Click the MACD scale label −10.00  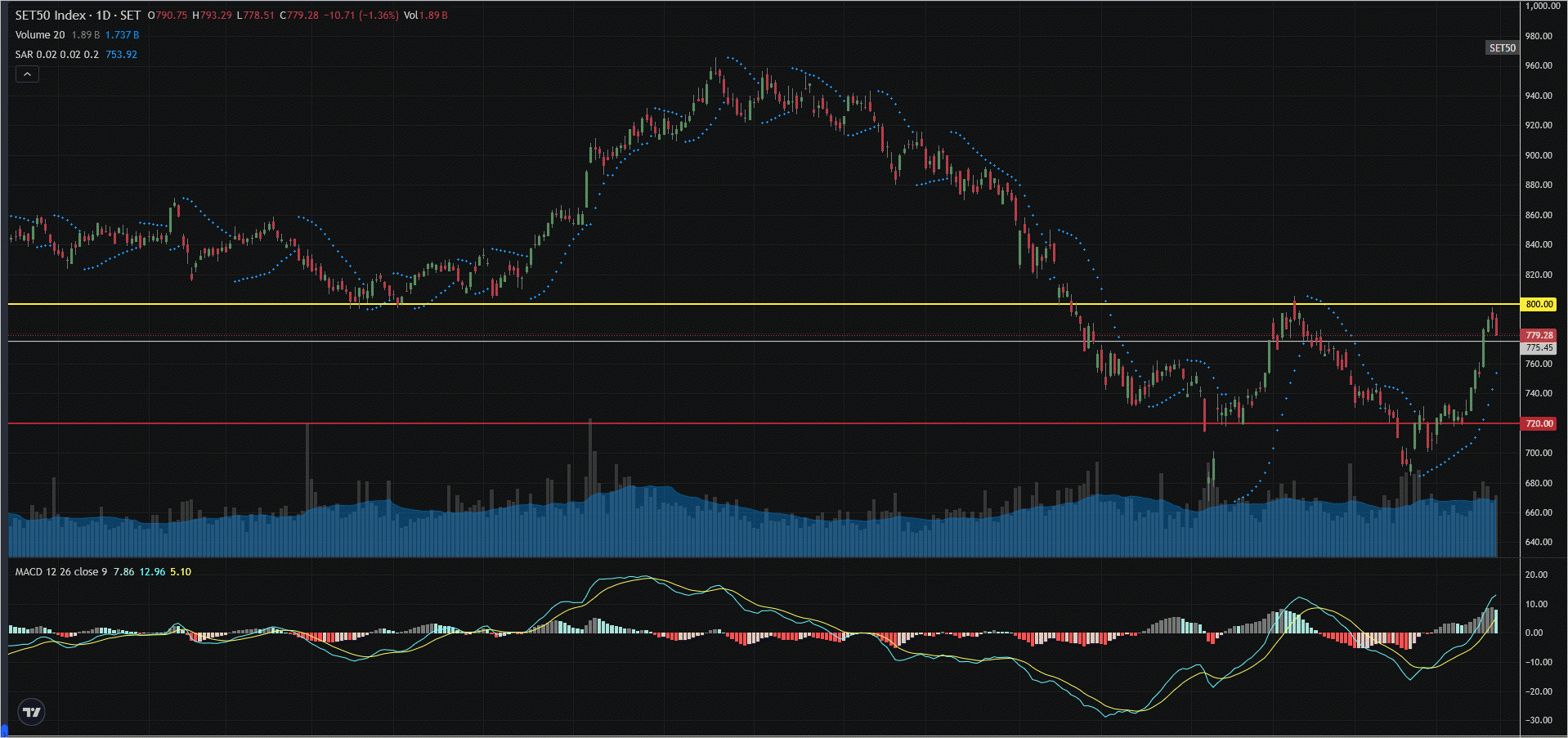coord(1537,662)
